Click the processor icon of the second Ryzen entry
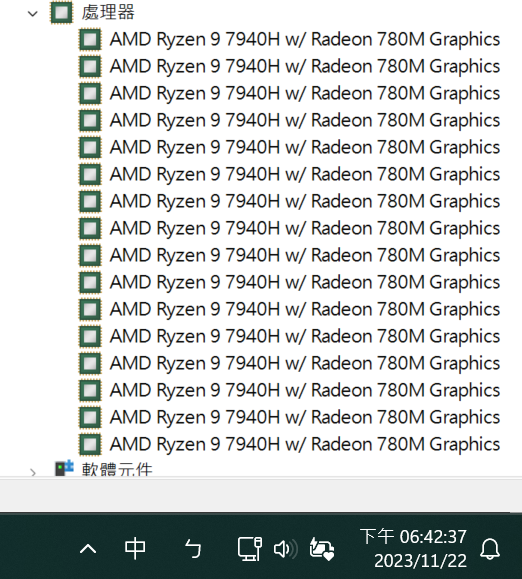522x579 pixels. [x=90, y=66]
